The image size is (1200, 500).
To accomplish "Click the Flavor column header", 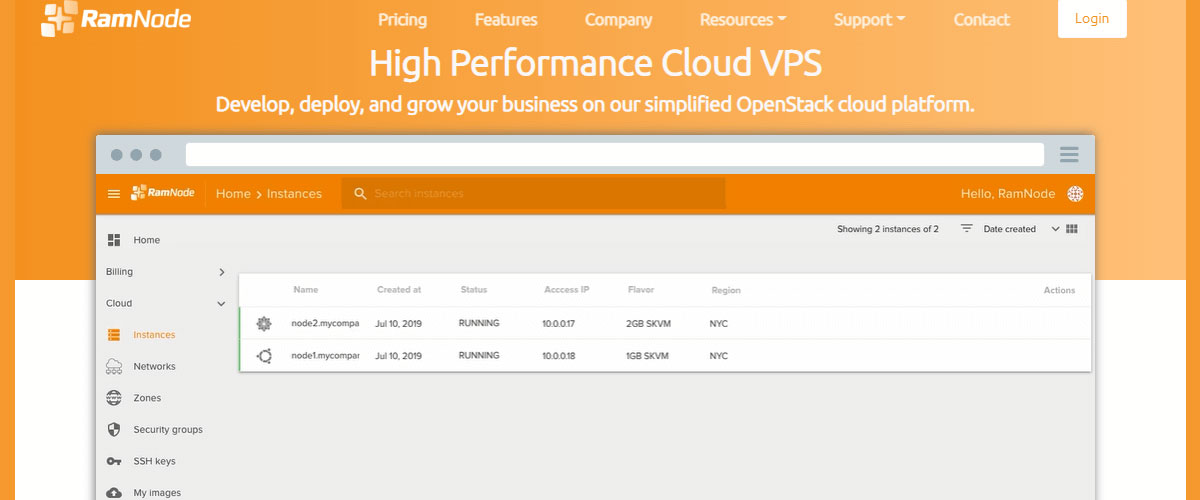I will click(x=641, y=290).
